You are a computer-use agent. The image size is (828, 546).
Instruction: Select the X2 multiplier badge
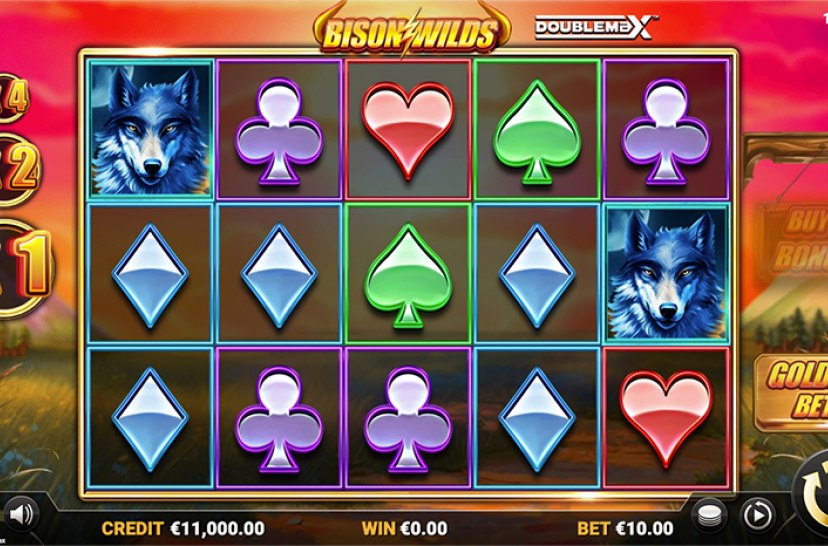click(x=18, y=170)
